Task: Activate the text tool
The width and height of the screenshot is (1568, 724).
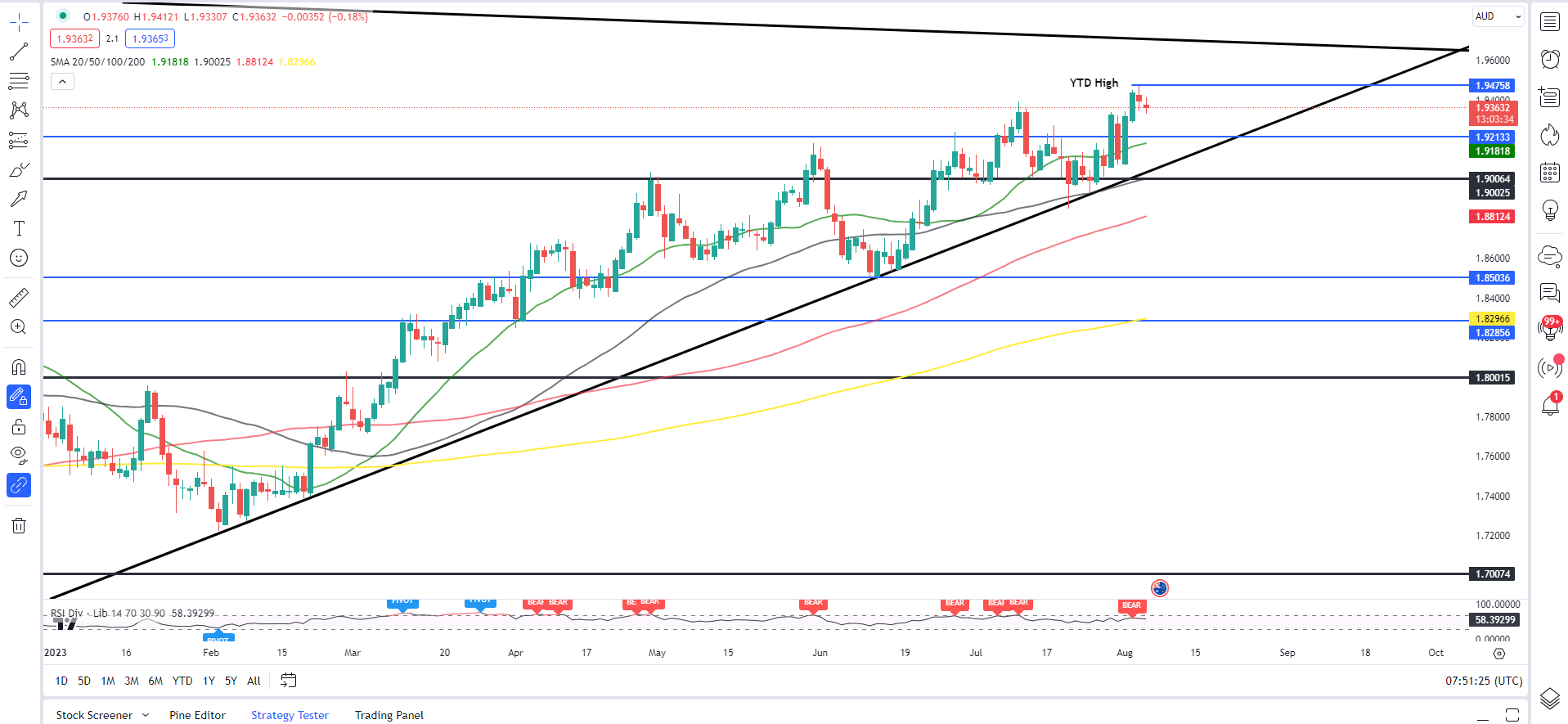Action: [x=19, y=228]
